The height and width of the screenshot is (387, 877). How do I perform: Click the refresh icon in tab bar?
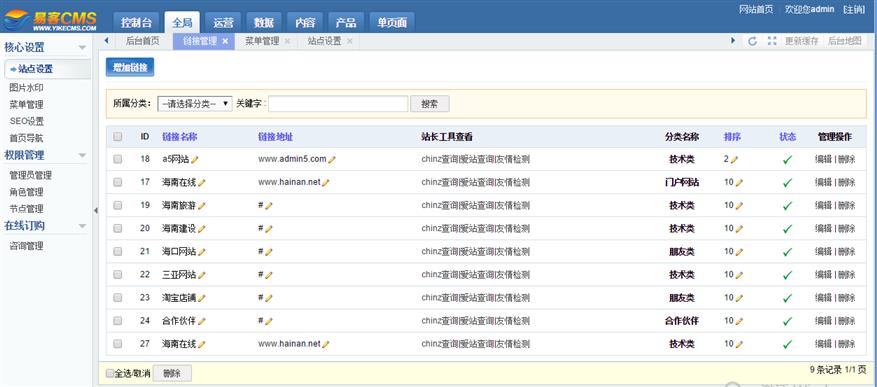click(753, 41)
